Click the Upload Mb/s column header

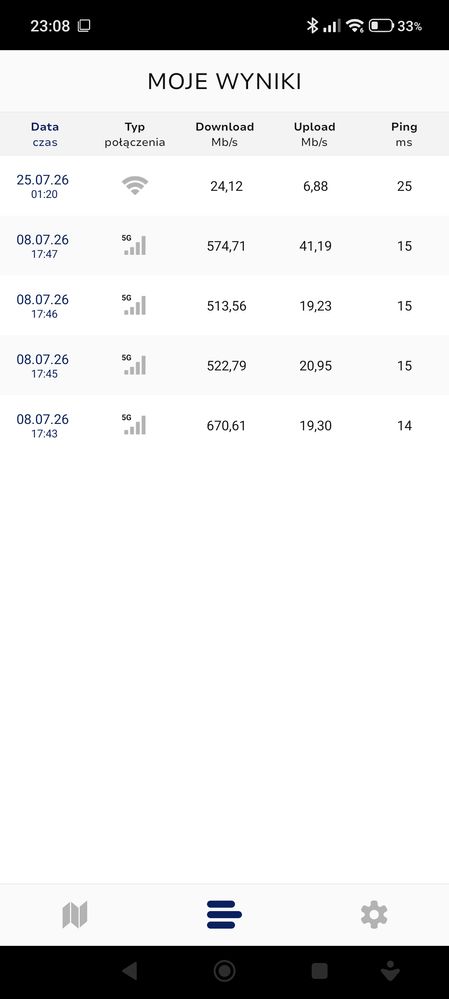tap(315, 134)
